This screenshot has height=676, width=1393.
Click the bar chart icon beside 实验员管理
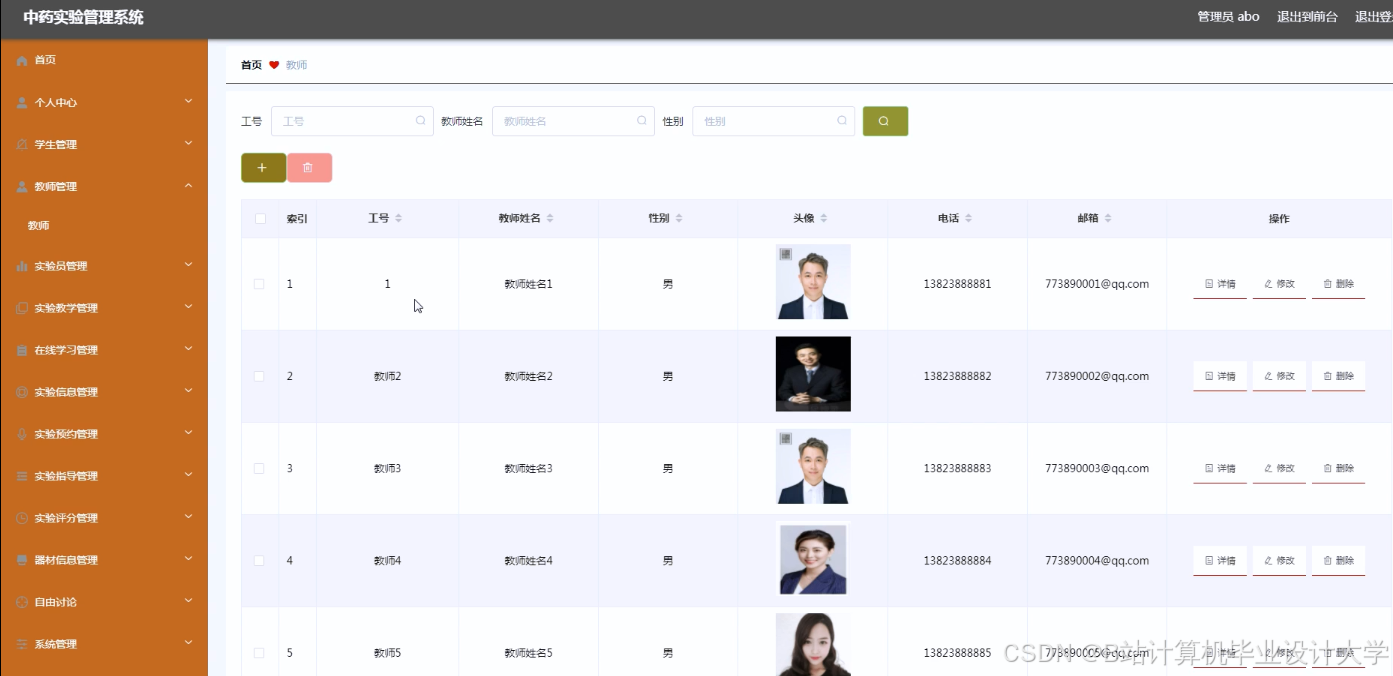[22, 267]
